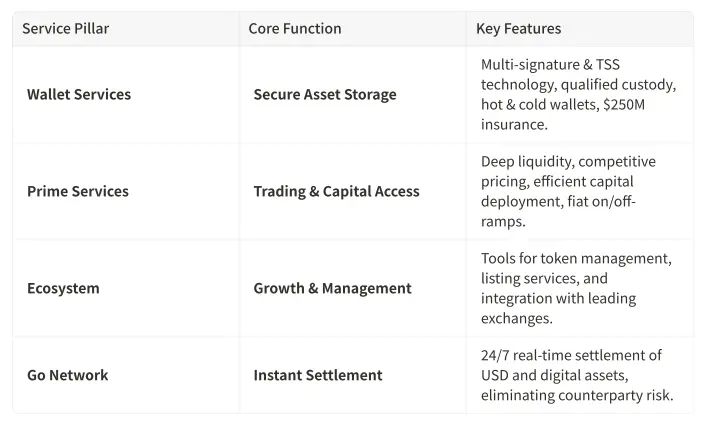Click the Core Function column header
The height and width of the screenshot is (427, 715).
tap(295, 29)
